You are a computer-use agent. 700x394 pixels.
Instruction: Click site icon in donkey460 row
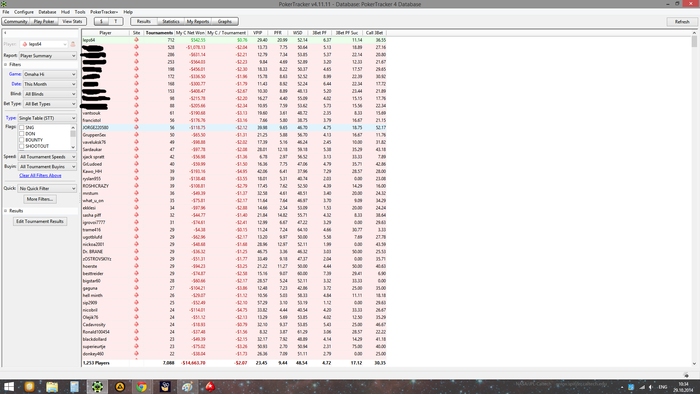coord(136,353)
